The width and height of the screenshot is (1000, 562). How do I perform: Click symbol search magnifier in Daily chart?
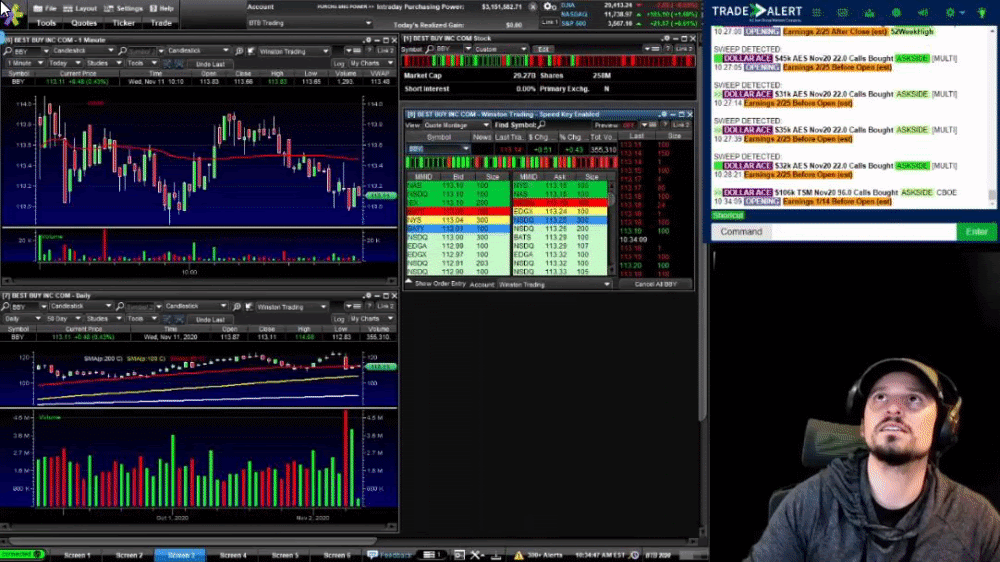point(6,307)
